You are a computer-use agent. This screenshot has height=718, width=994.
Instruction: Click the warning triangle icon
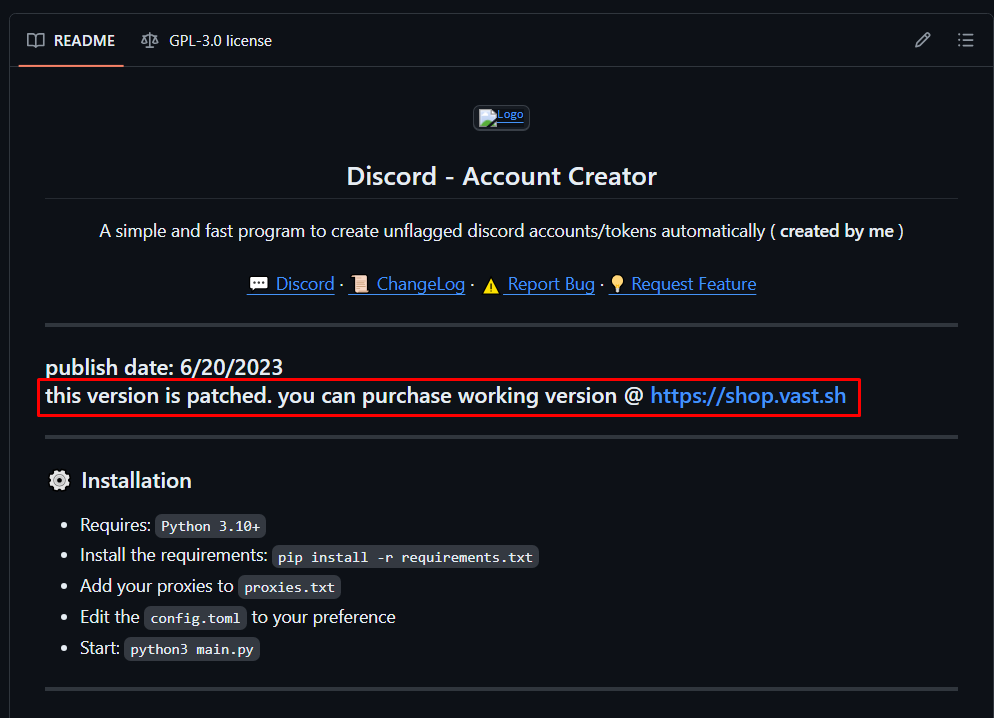point(491,286)
